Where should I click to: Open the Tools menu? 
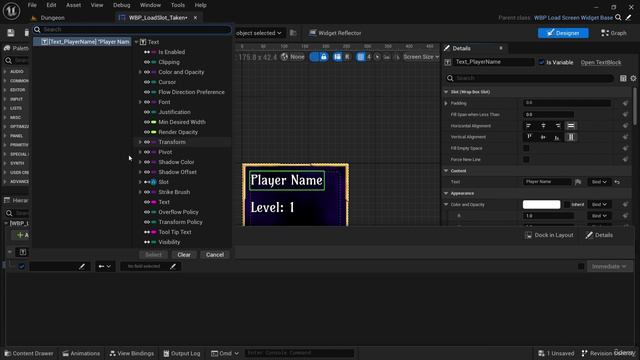[x=178, y=5]
